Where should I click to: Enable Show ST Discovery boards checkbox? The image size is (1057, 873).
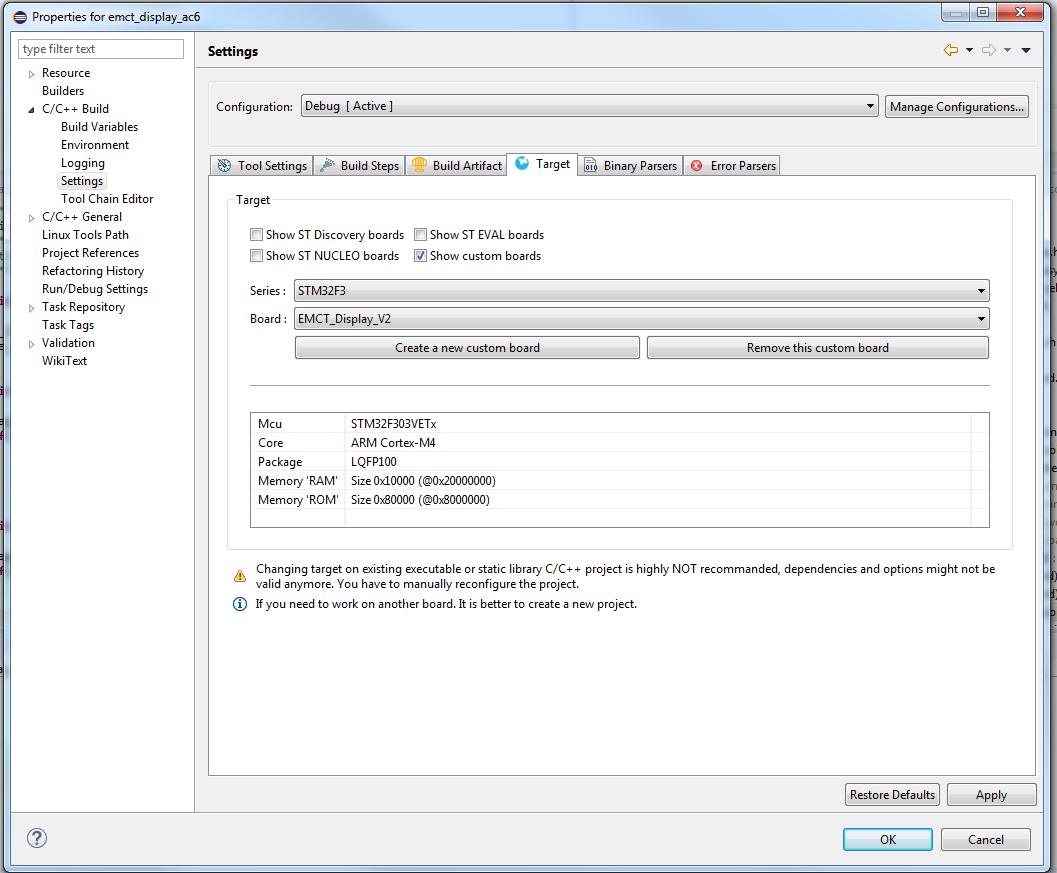[x=257, y=235]
